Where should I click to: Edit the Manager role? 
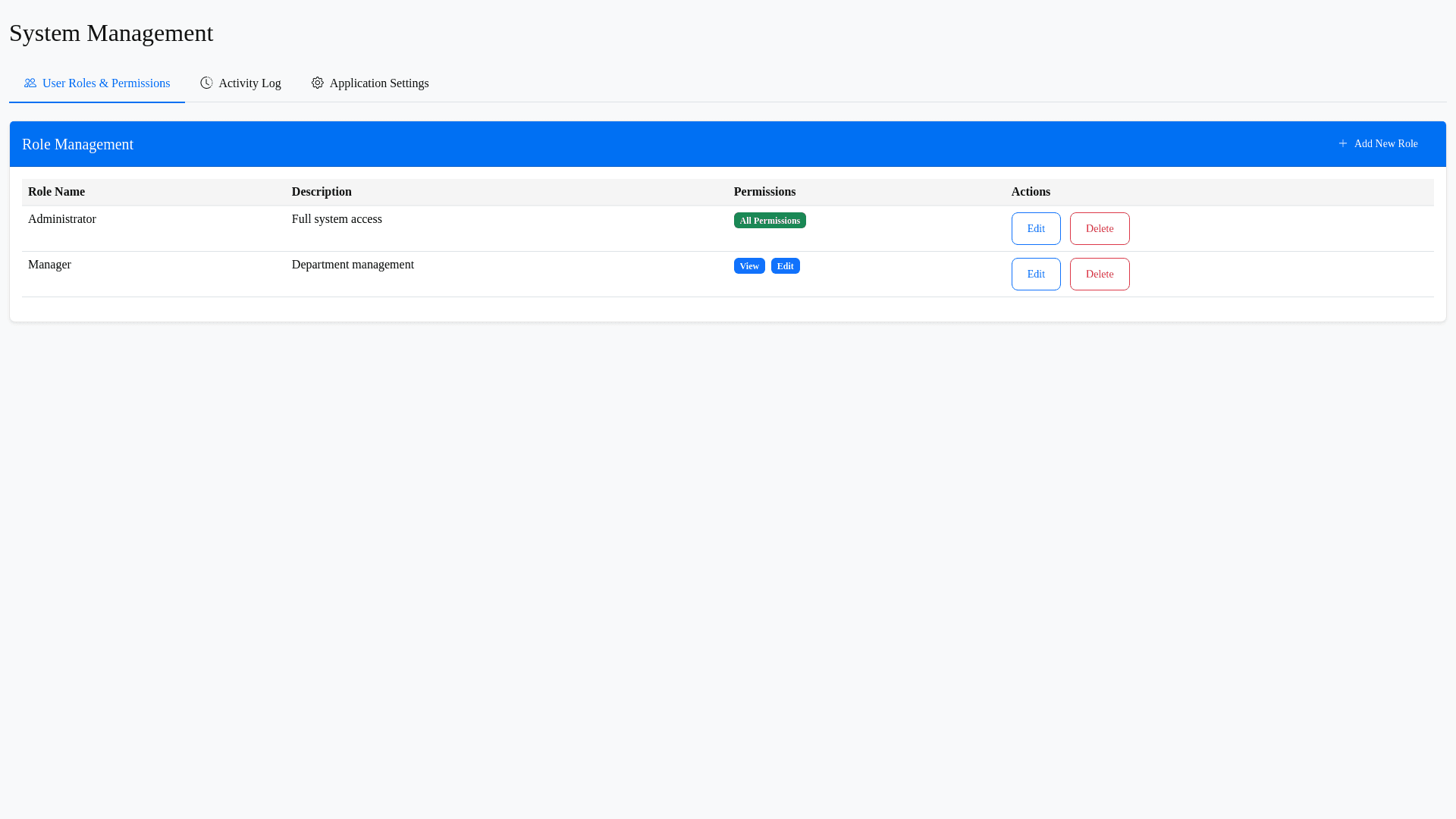(1036, 275)
